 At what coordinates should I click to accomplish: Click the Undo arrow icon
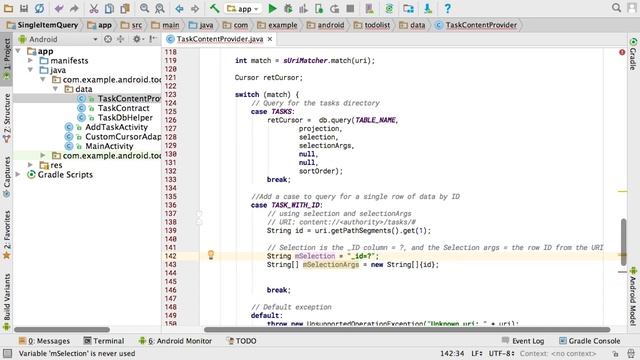(x=59, y=8)
